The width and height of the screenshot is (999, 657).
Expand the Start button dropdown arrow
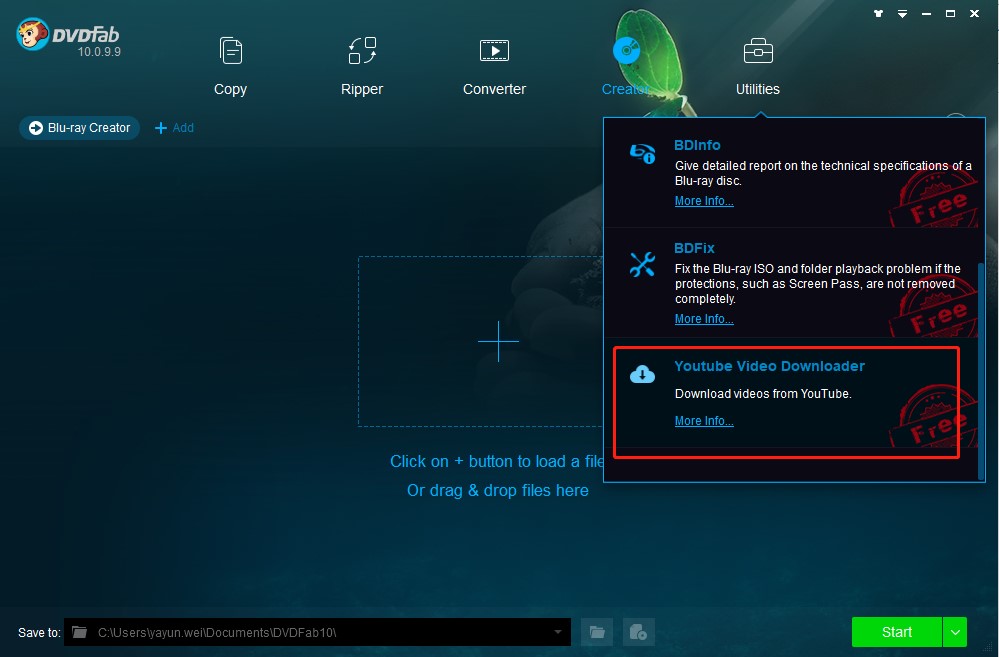[x=955, y=632]
